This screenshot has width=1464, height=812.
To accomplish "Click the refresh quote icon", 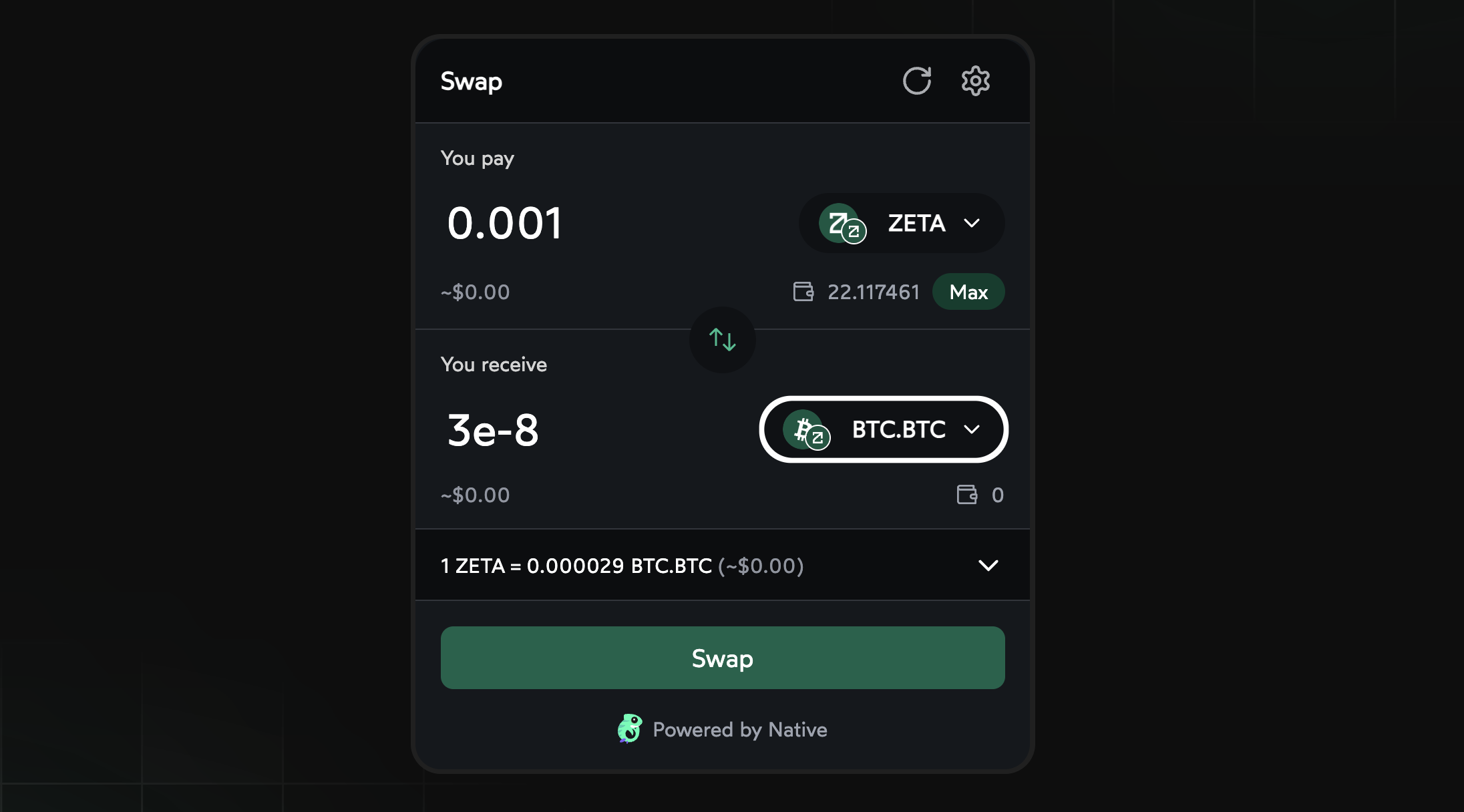I will click(916, 81).
